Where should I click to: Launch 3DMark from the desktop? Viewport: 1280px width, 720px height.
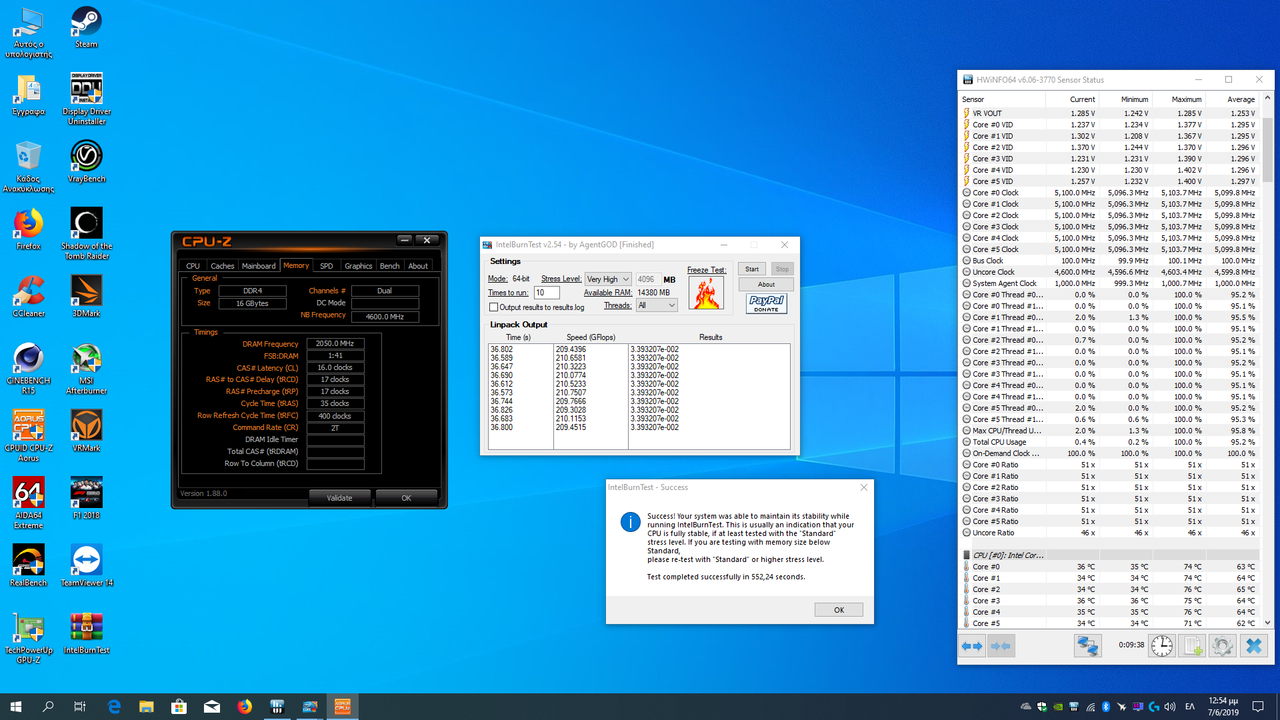tap(86, 295)
